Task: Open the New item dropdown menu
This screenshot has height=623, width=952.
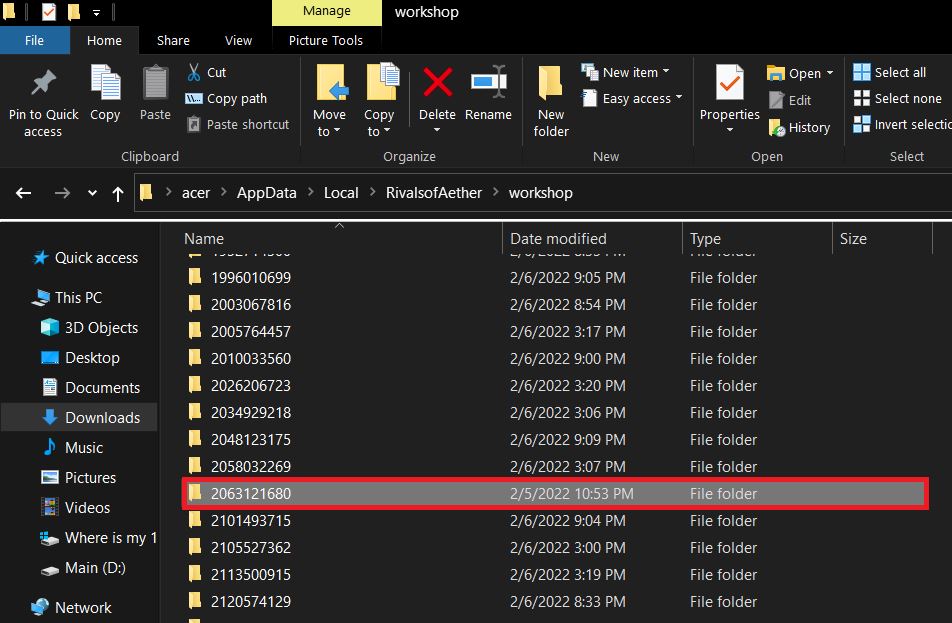Action: (625, 72)
